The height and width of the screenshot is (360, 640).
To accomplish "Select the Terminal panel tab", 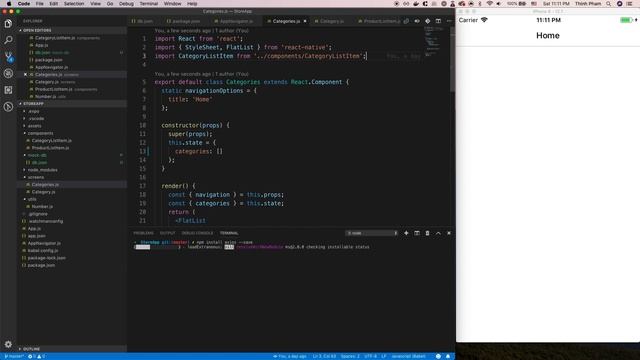I will (x=229, y=233).
